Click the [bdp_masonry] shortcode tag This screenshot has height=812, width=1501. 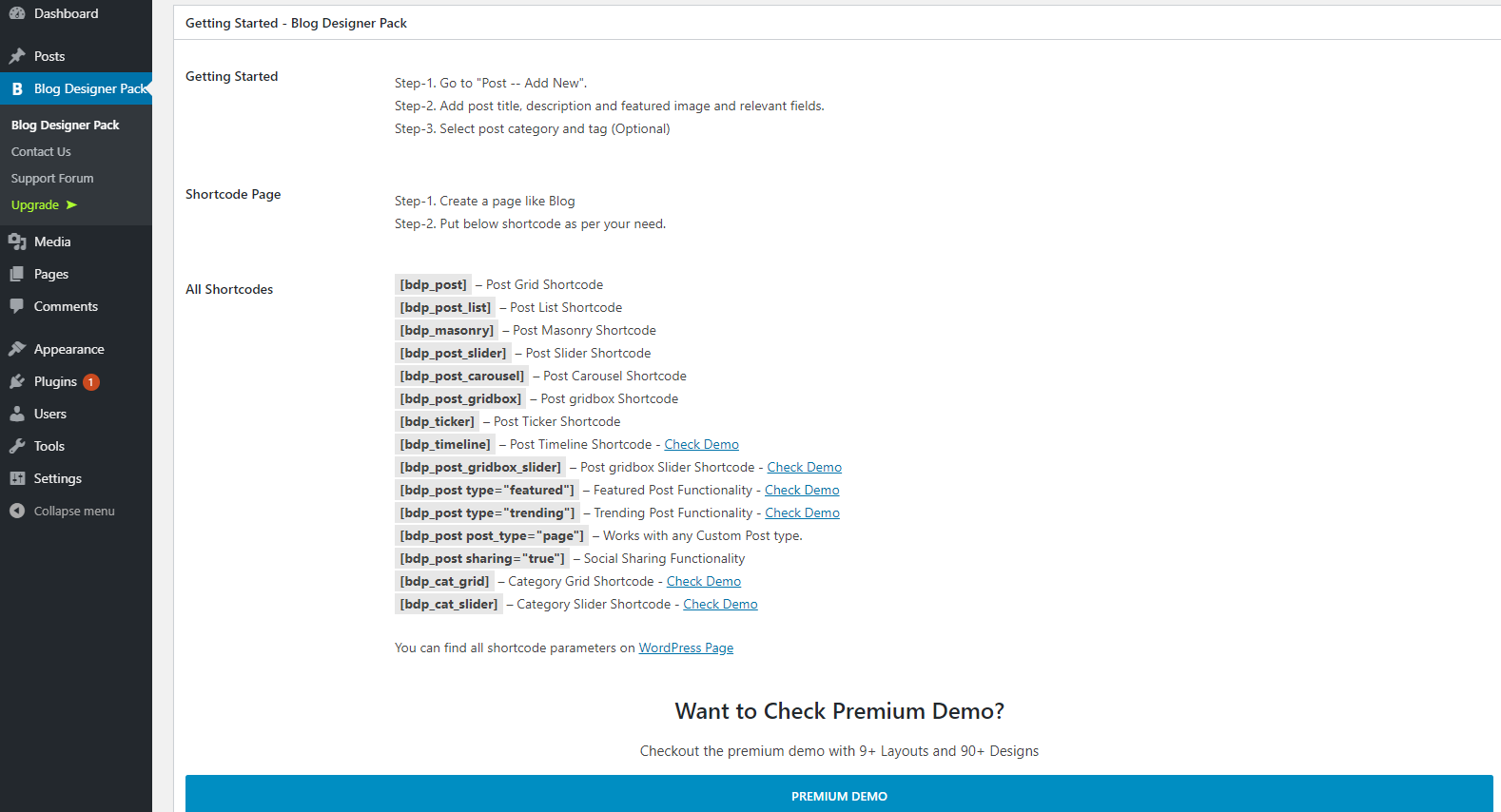point(447,330)
